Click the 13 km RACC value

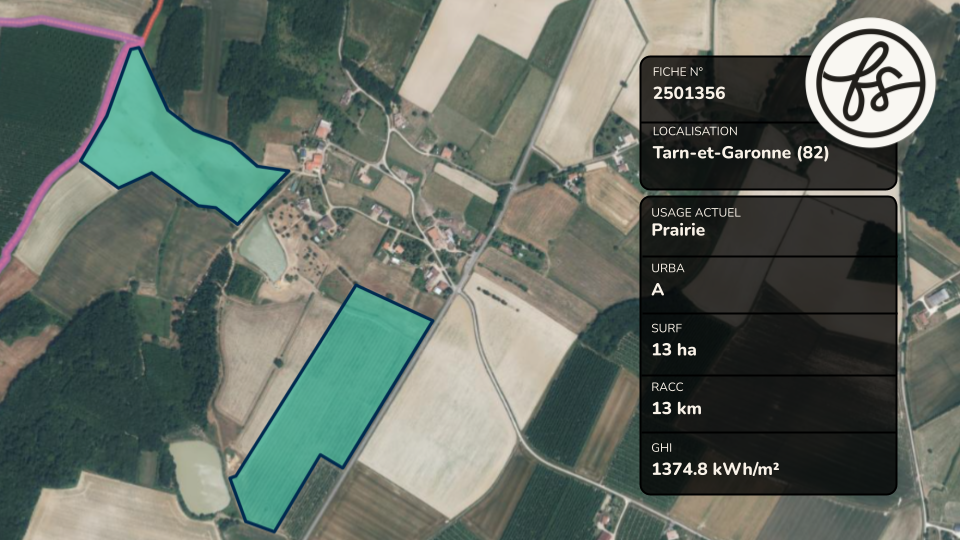coord(676,408)
